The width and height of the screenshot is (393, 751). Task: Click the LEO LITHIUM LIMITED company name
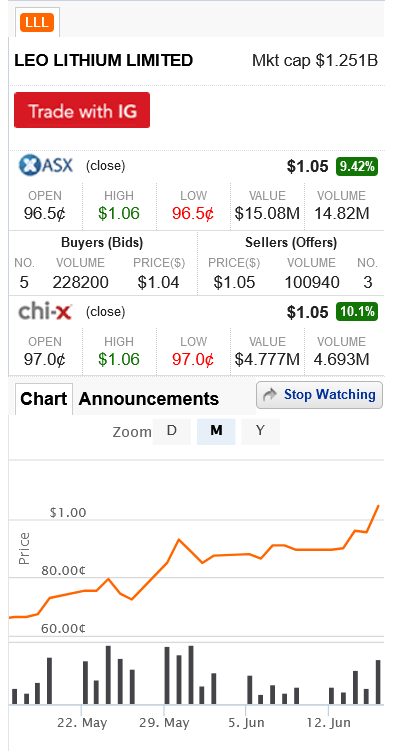click(103, 60)
